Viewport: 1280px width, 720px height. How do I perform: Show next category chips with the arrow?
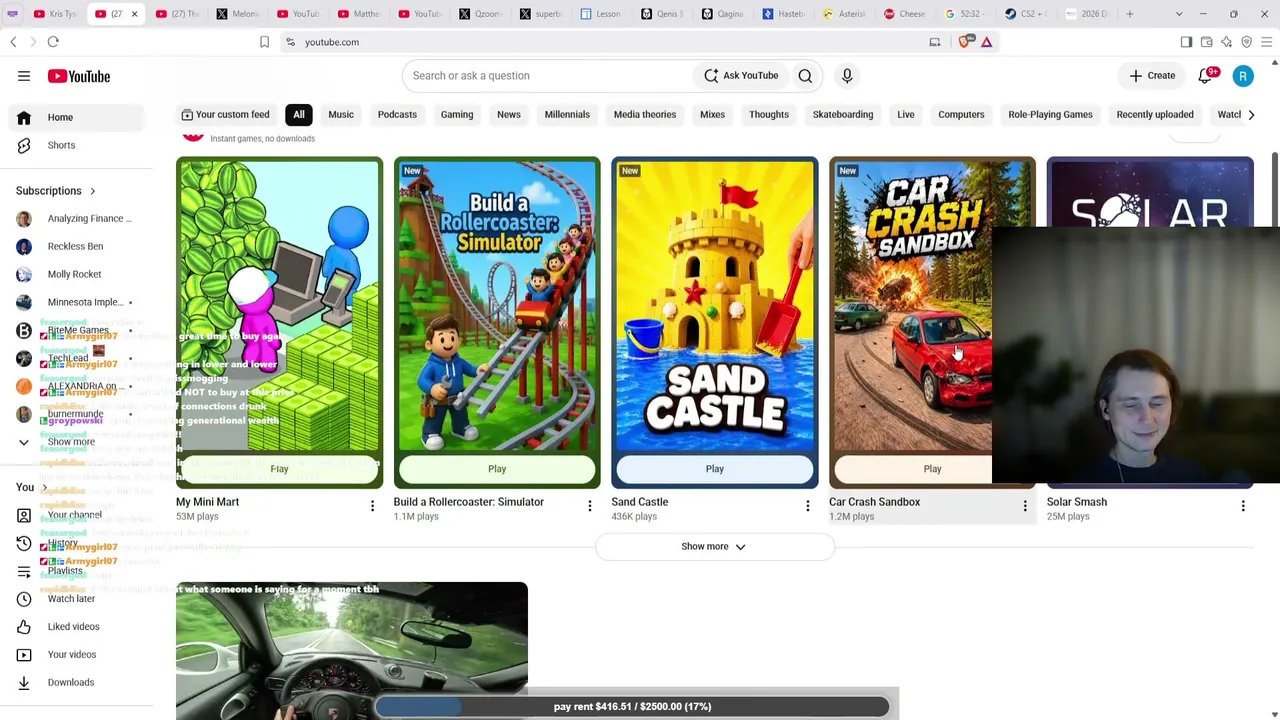click(1251, 115)
